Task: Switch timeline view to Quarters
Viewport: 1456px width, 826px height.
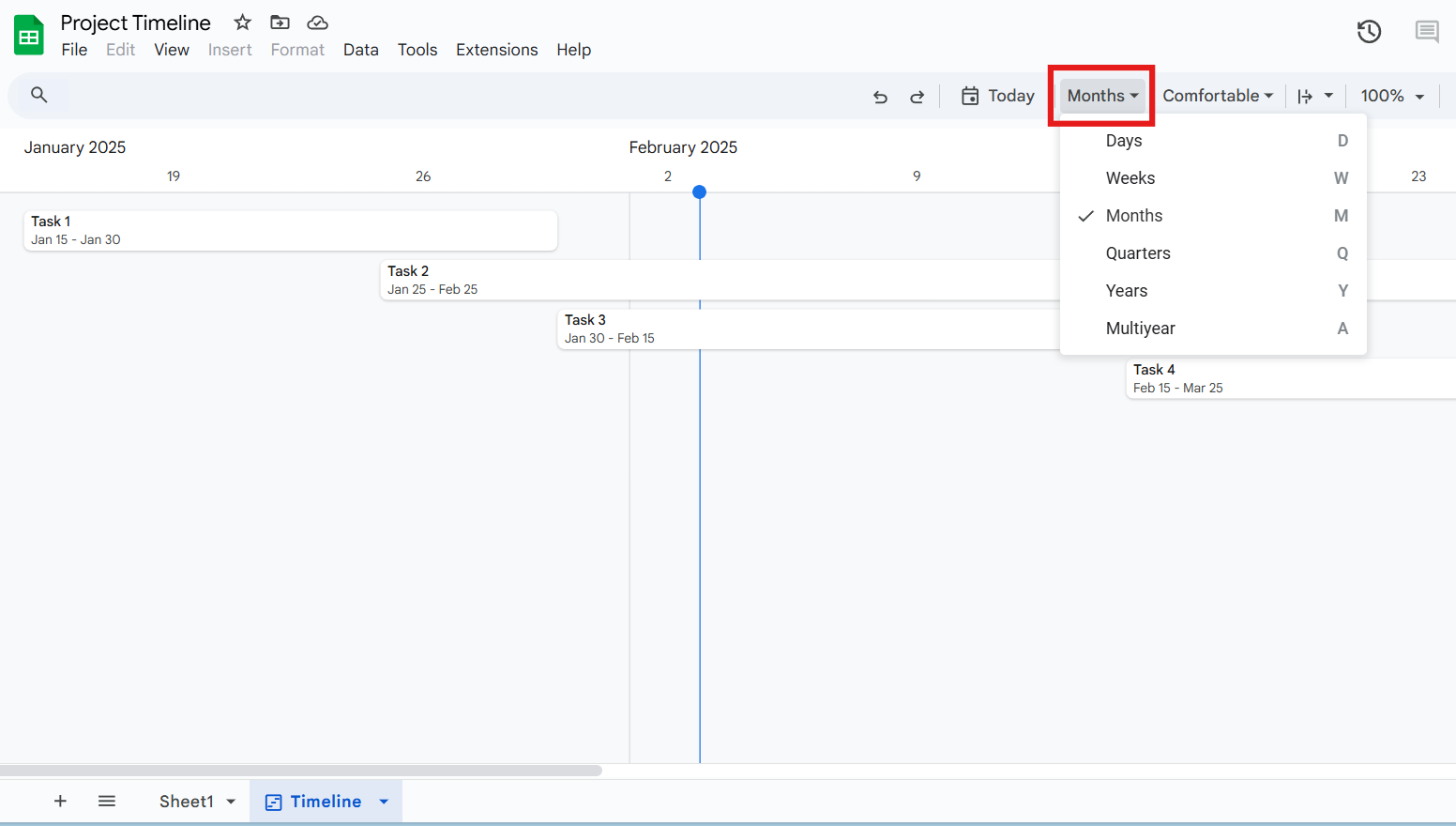Action: (x=1137, y=253)
